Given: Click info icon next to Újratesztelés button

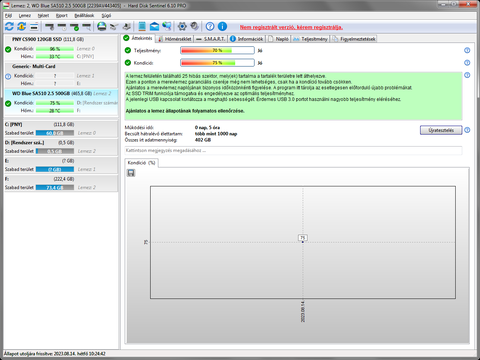Looking at the screenshot, I should click(x=467, y=130).
